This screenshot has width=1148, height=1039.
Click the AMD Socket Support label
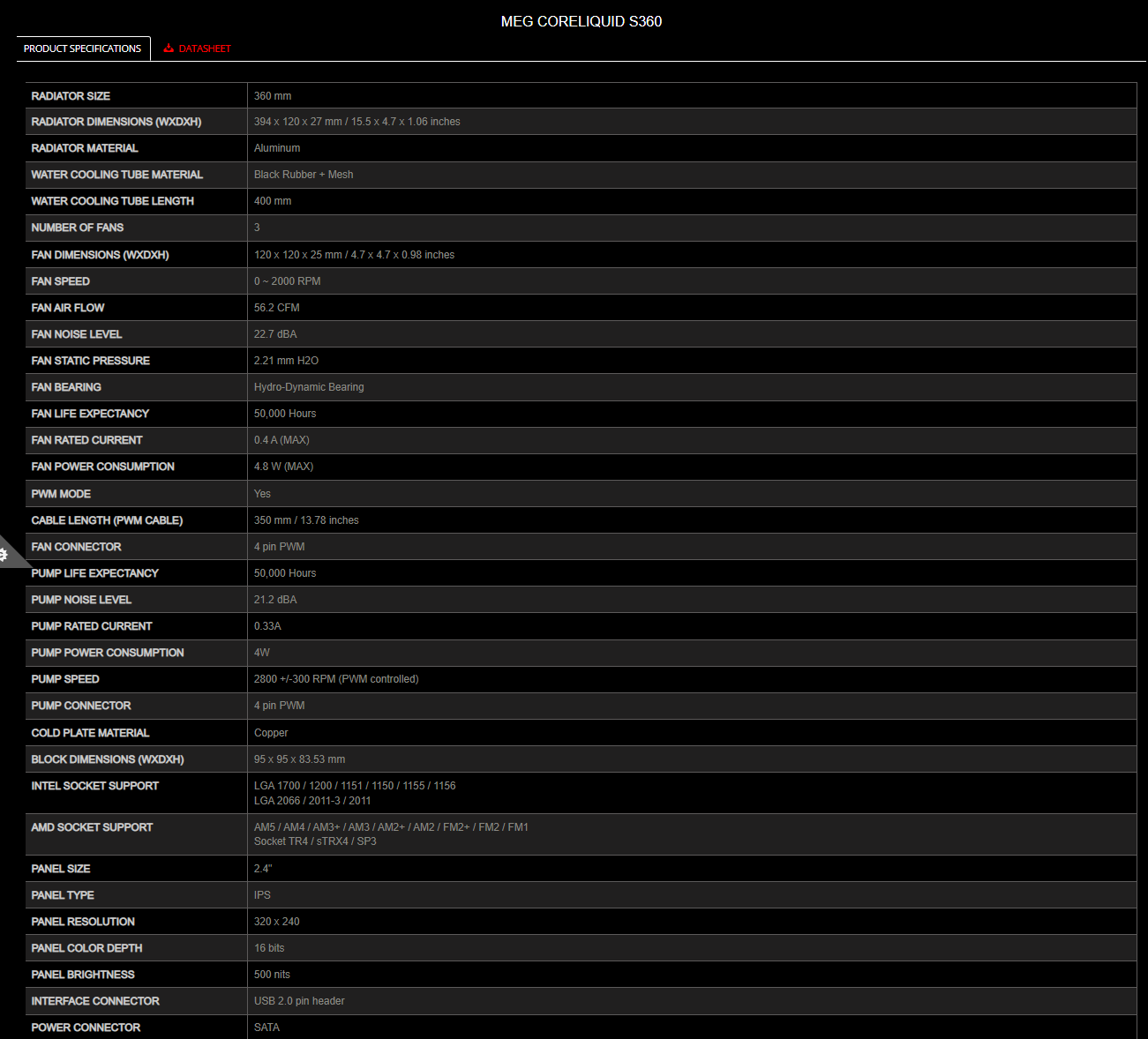92,827
